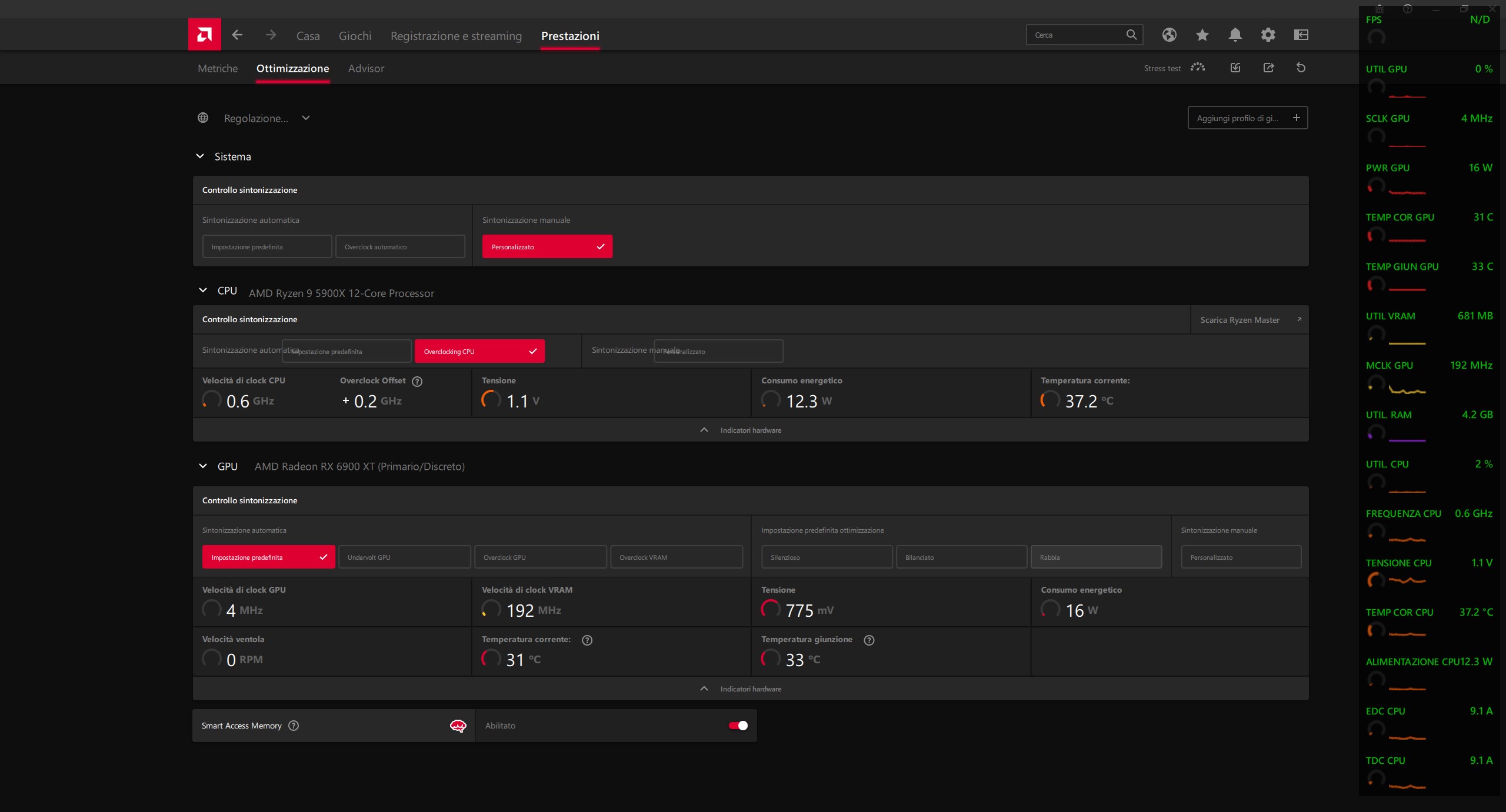Collapse the CPU section

203,290
